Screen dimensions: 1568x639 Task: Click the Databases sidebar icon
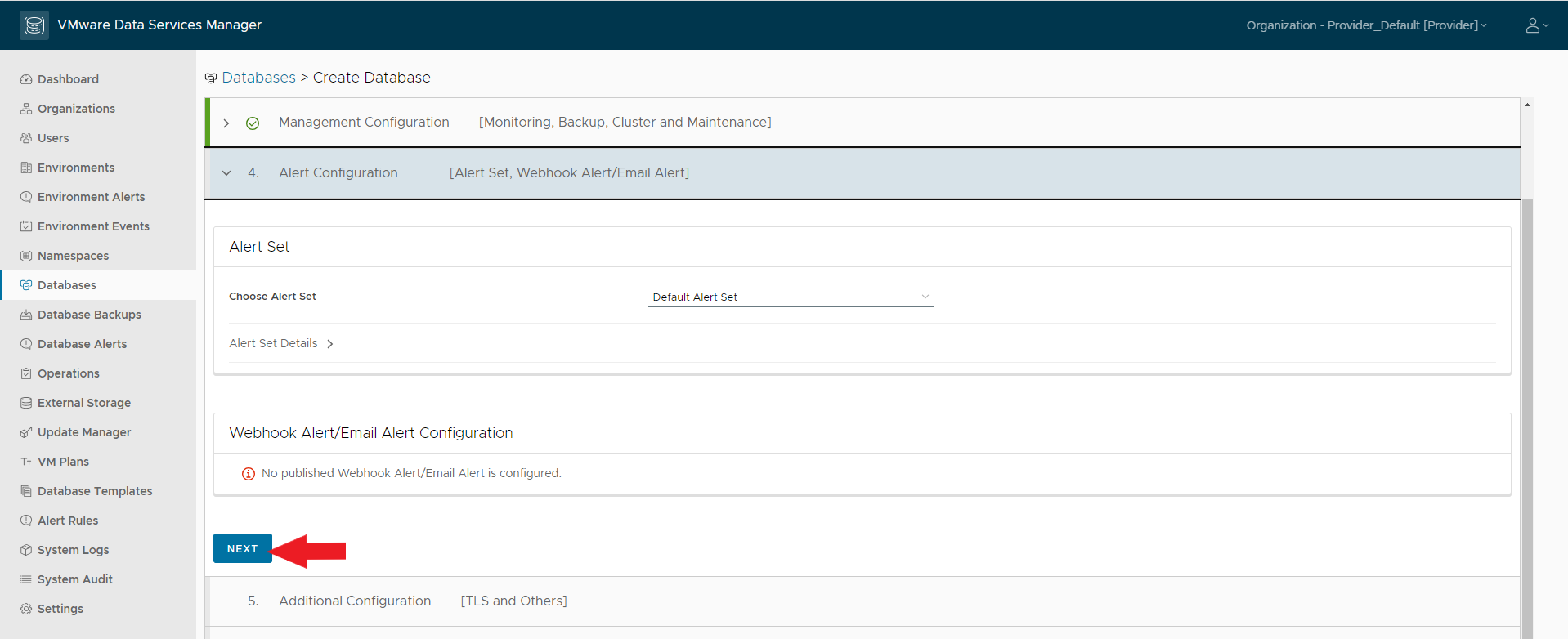coord(26,285)
